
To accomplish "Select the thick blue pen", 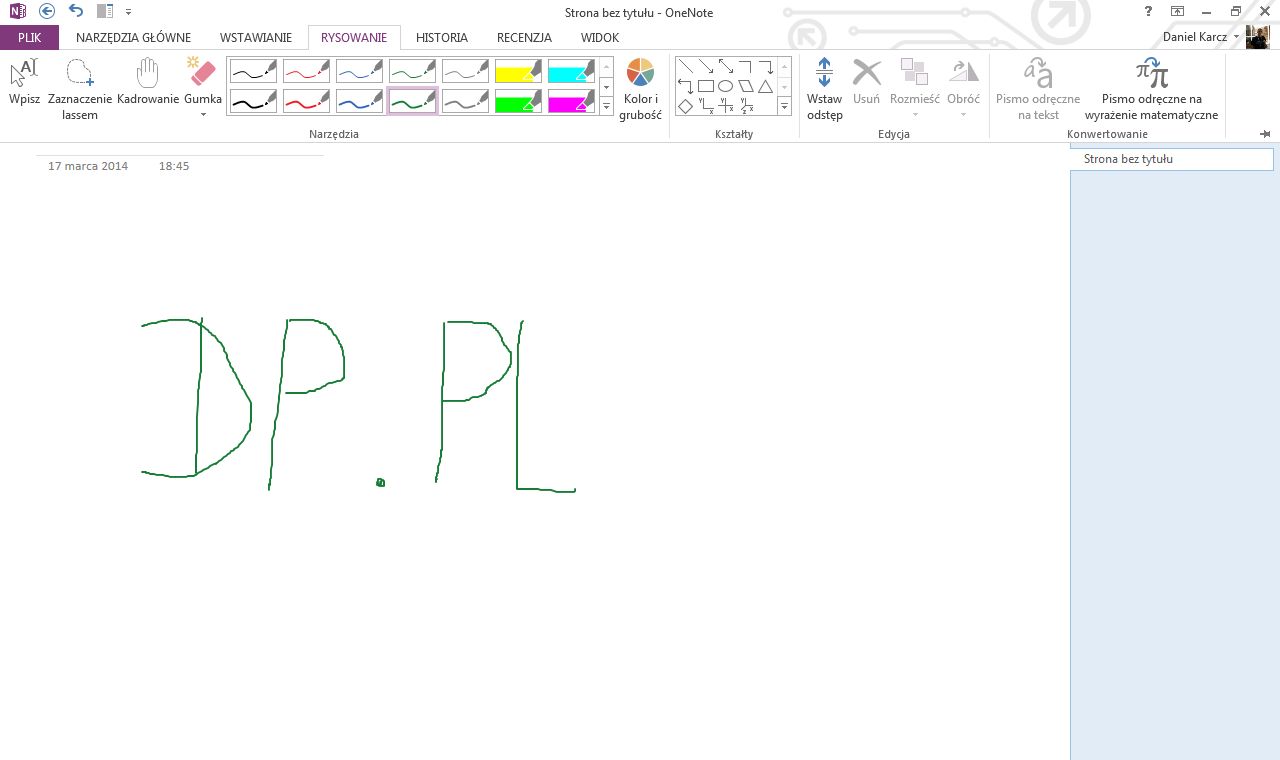I will [x=359, y=100].
